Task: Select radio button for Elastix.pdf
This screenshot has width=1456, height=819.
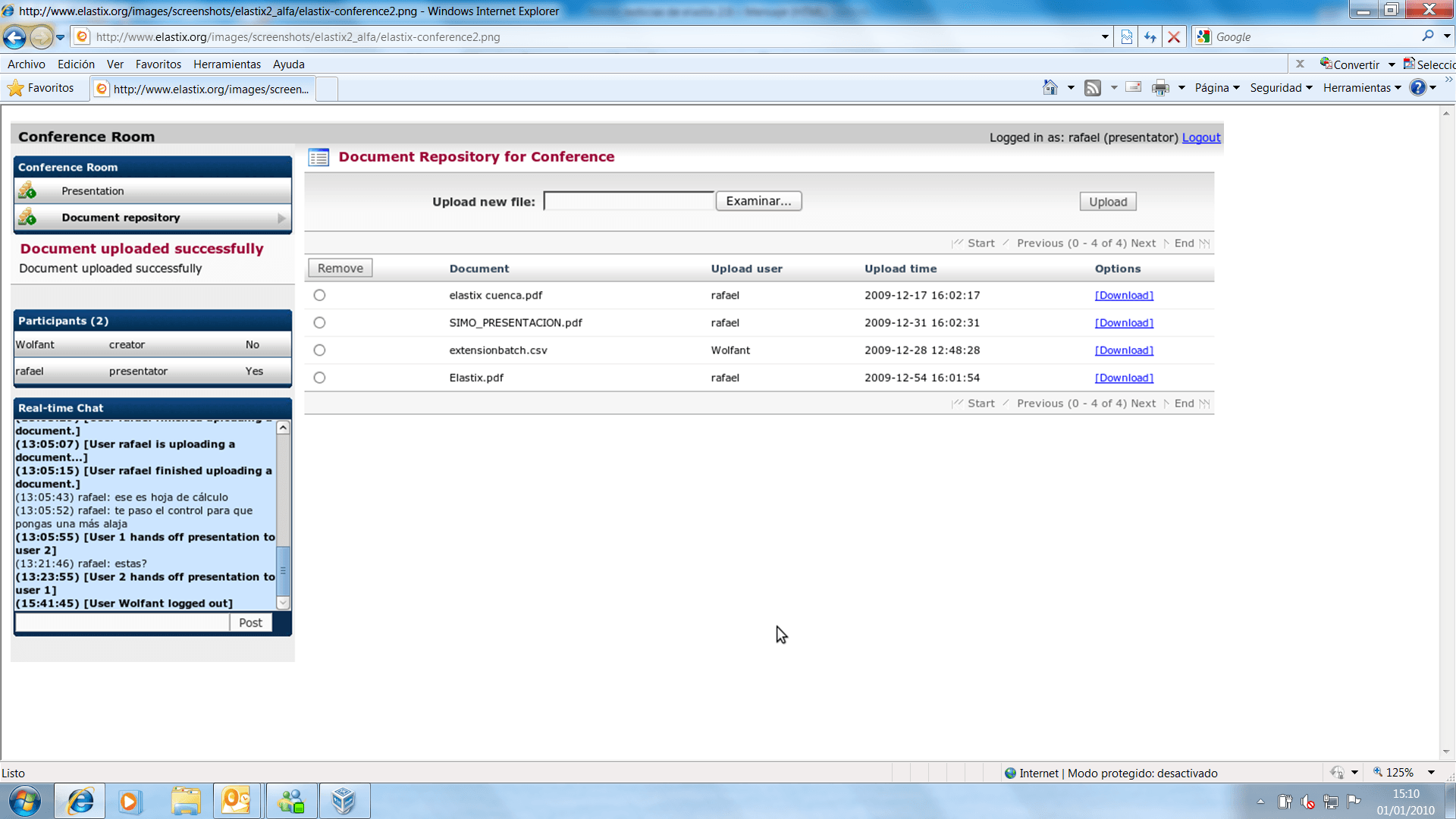Action: click(x=319, y=378)
